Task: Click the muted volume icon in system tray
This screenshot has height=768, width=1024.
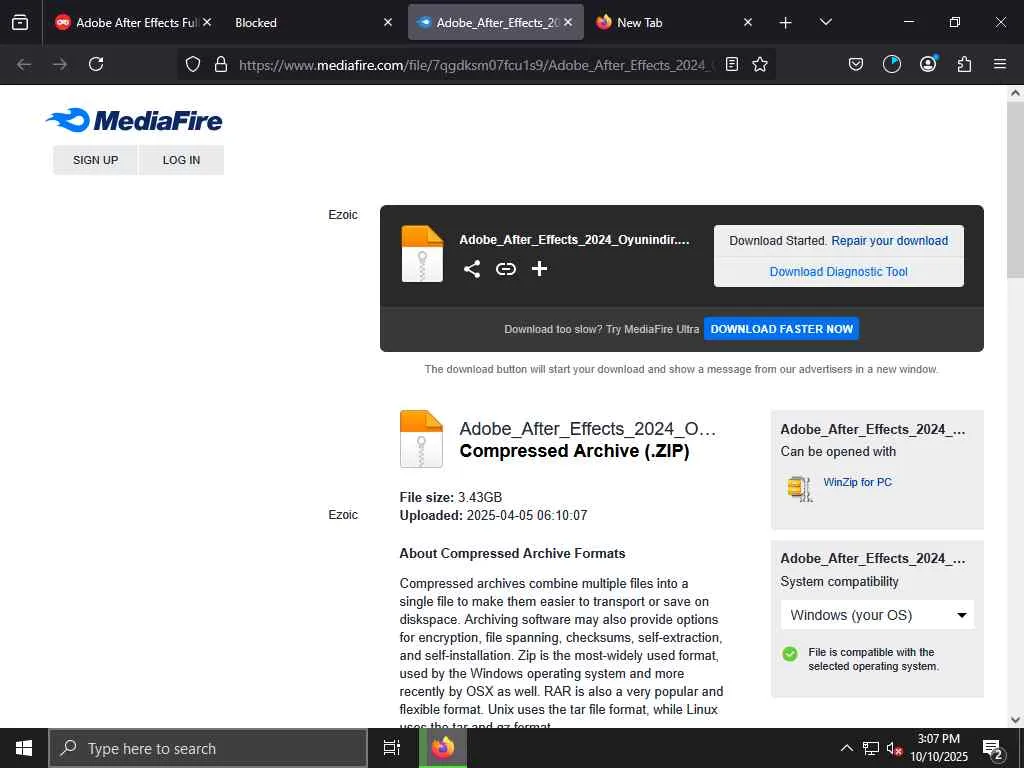Action: click(x=894, y=748)
